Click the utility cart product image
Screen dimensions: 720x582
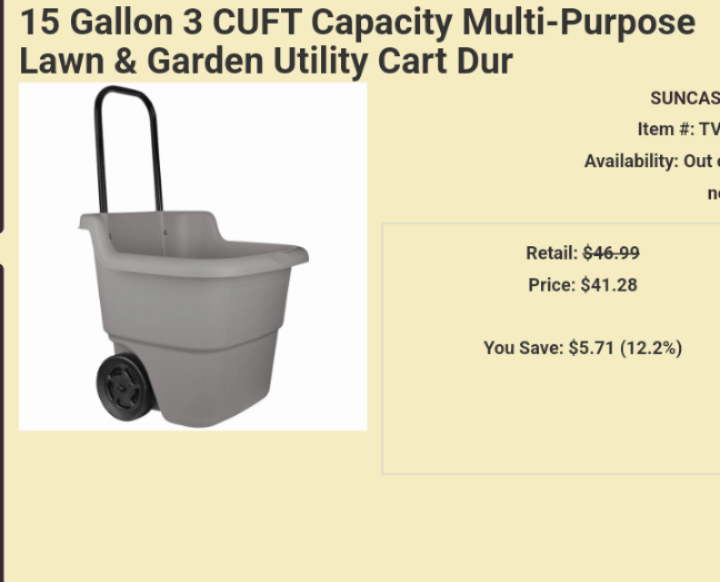[192, 256]
